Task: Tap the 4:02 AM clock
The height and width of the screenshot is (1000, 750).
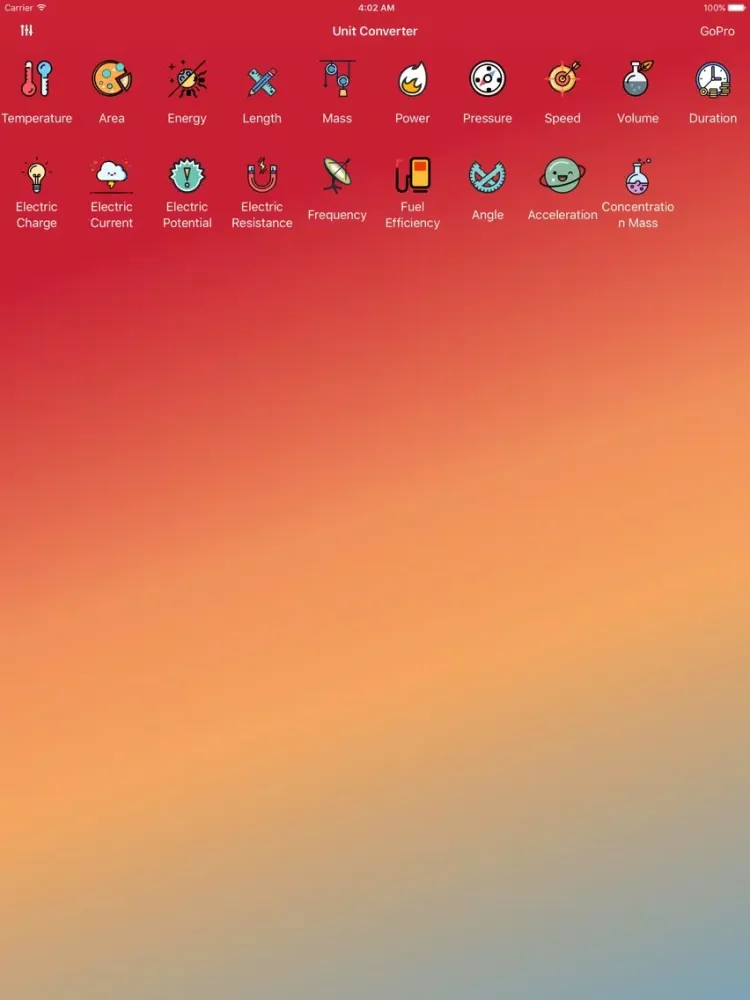Action: (376, 8)
